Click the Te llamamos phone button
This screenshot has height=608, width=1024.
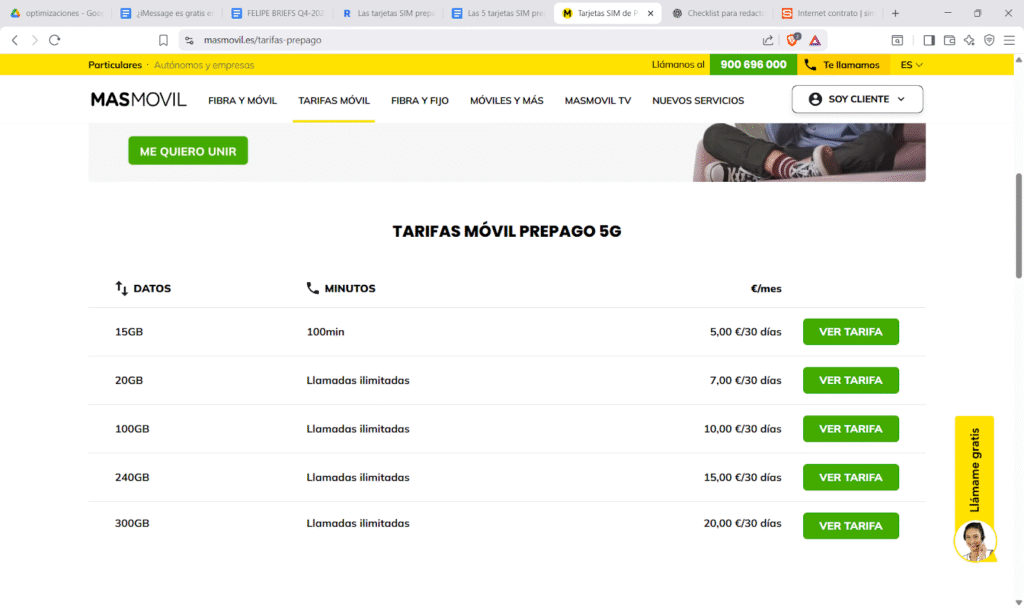pyautogui.click(x=843, y=65)
